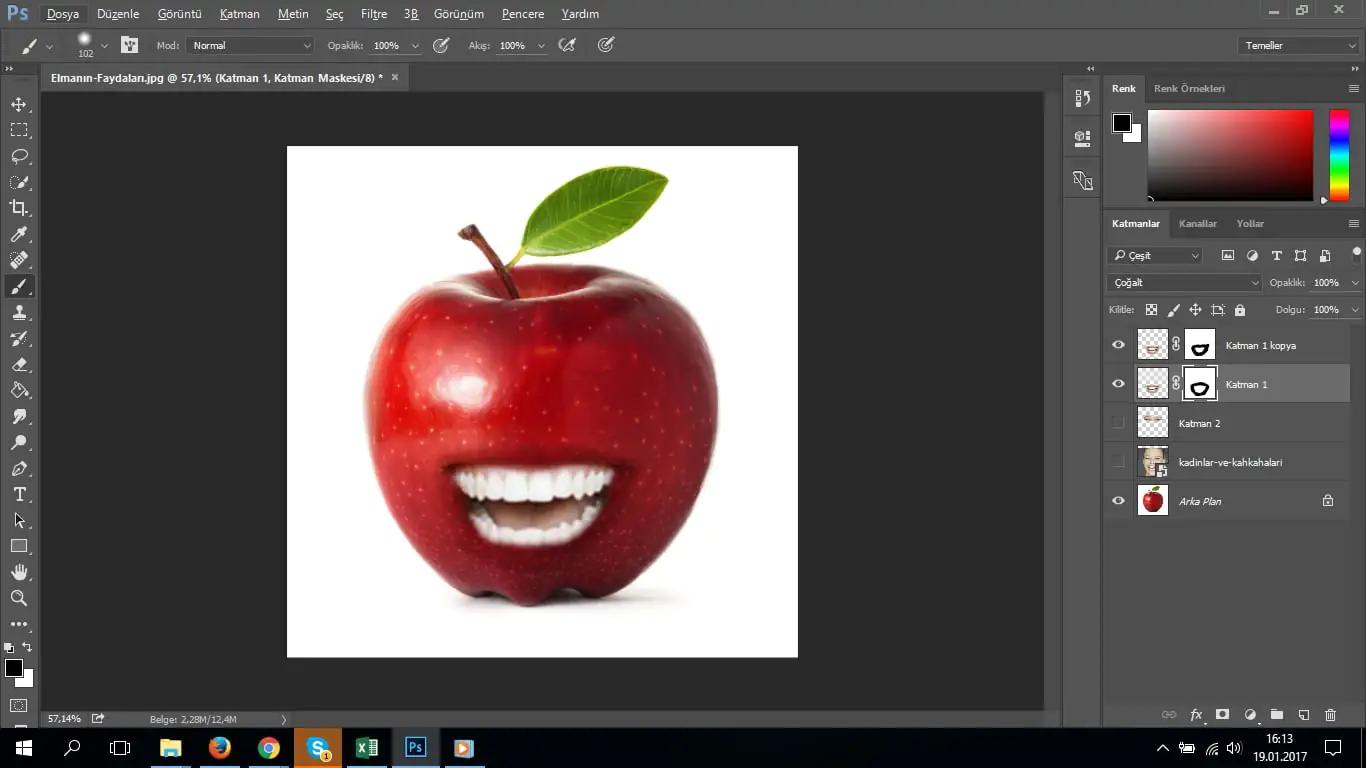Open the Filtre menu
Viewport: 1366px width, 768px height.
[x=374, y=14]
